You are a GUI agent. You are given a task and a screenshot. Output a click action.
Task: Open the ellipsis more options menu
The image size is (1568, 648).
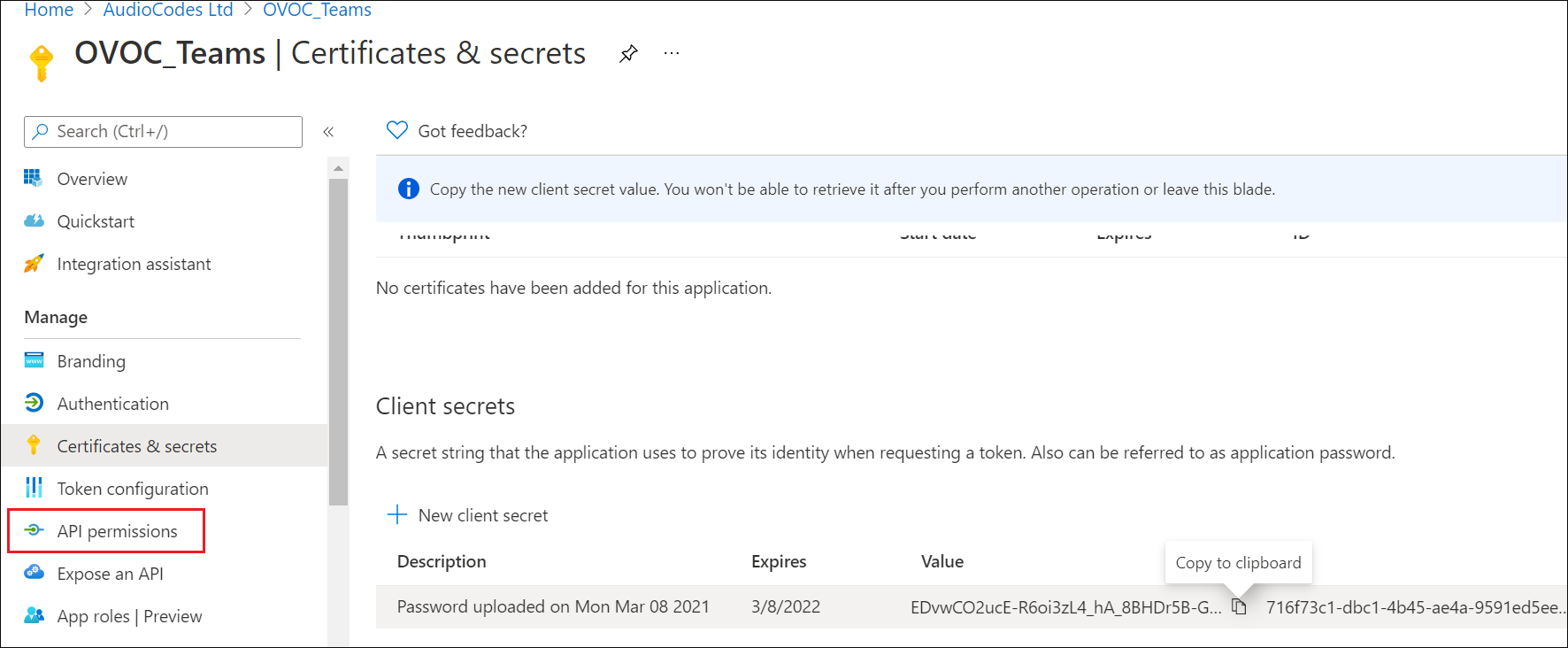click(672, 54)
